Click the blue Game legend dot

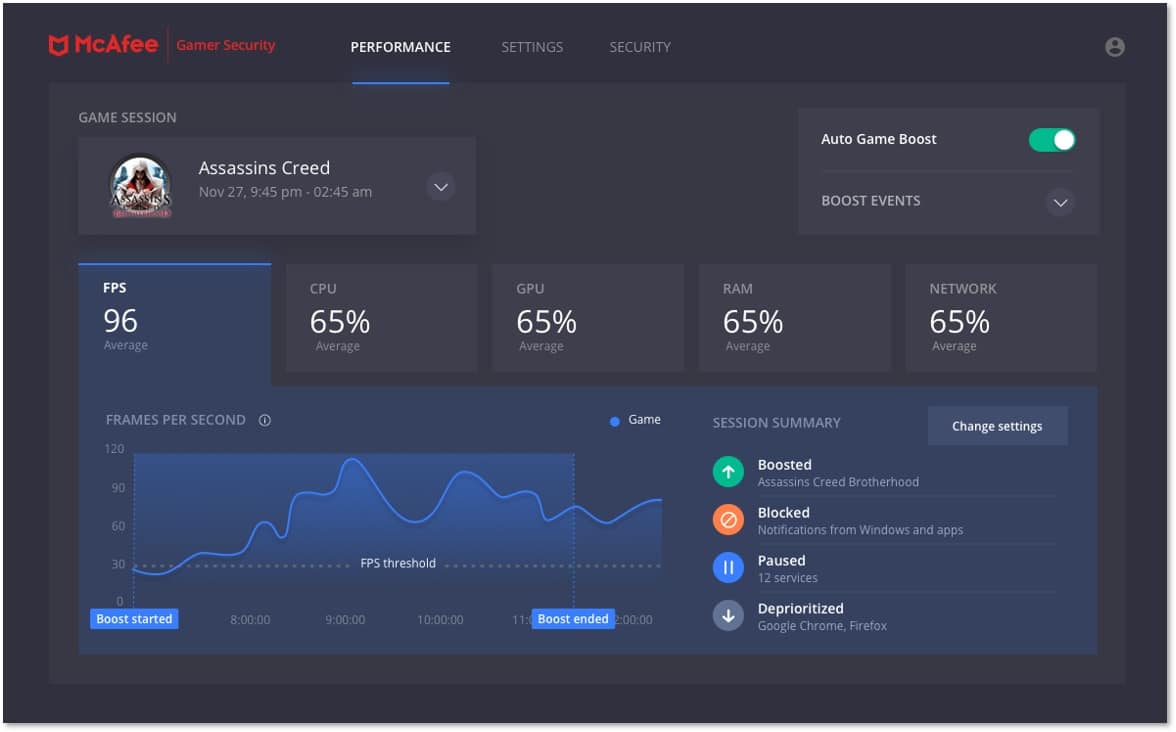(614, 422)
